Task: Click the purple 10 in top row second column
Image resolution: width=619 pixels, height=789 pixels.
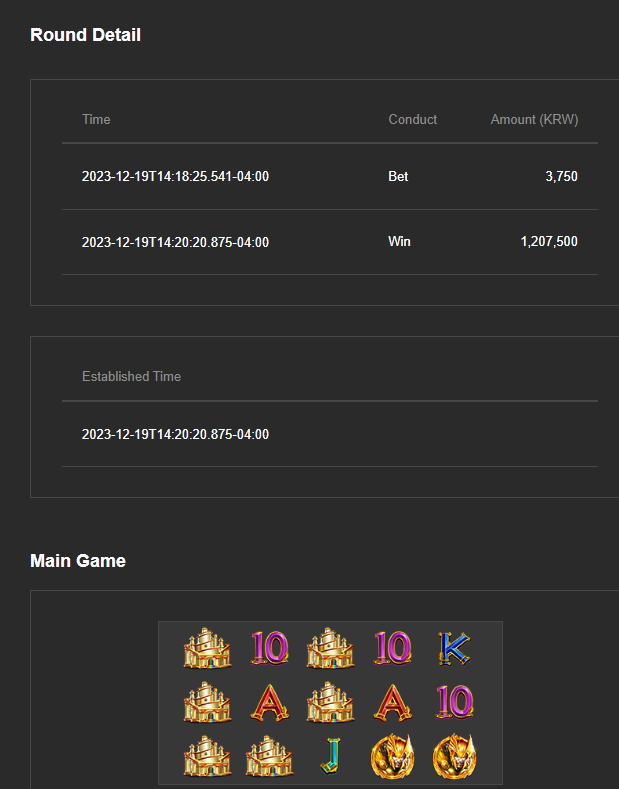Action: pos(269,648)
